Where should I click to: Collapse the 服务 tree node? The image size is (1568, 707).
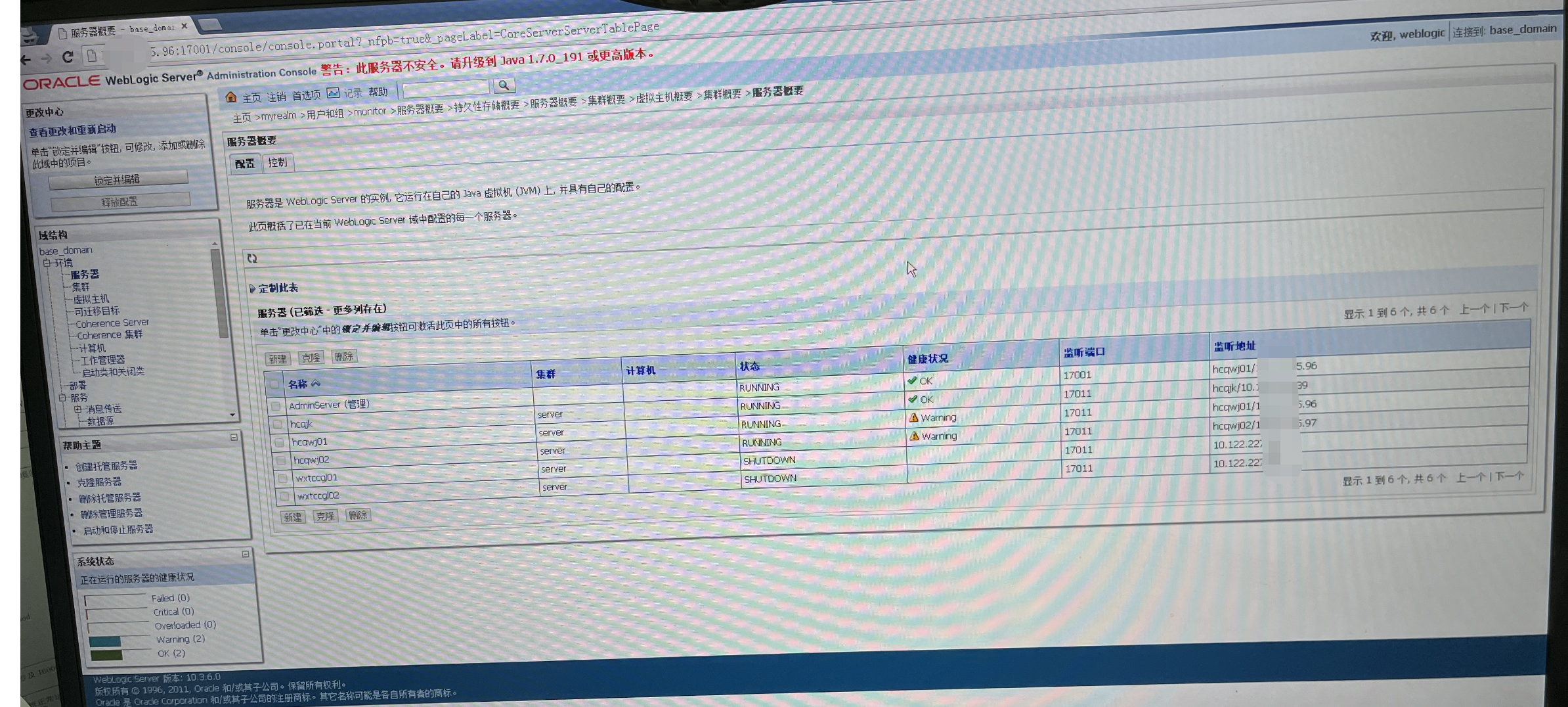62,398
